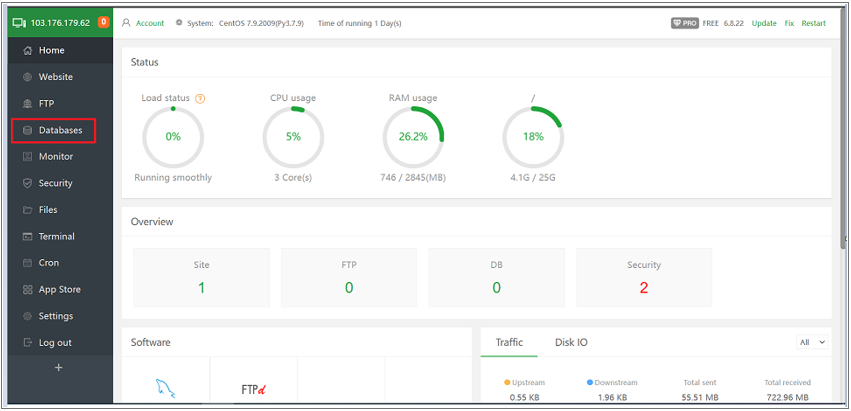This screenshot has height=411, width=851.
Task: Open the Security overview card
Action: click(644, 277)
